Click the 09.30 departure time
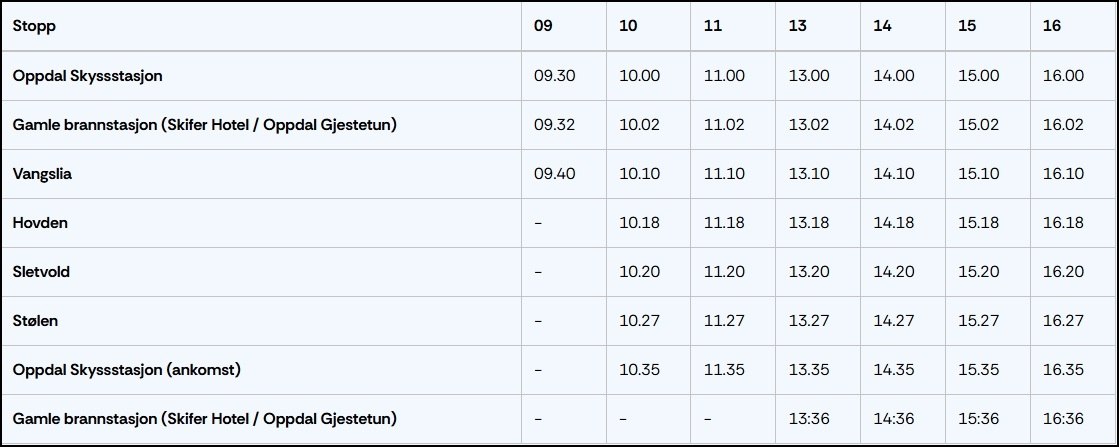The width and height of the screenshot is (1119, 447). pyautogui.click(x=557, y=75)
